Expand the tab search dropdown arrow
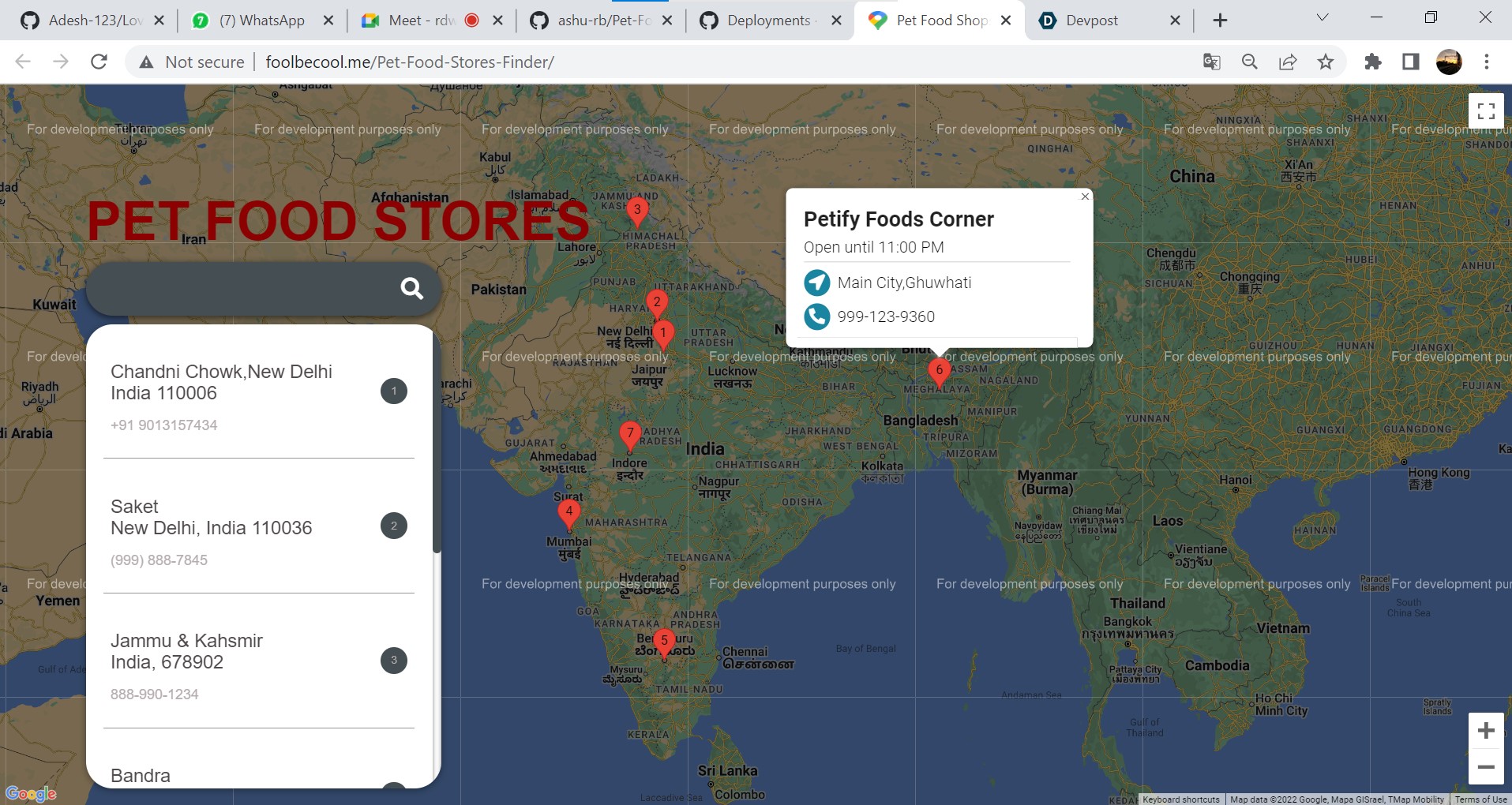 point(1323,17)
